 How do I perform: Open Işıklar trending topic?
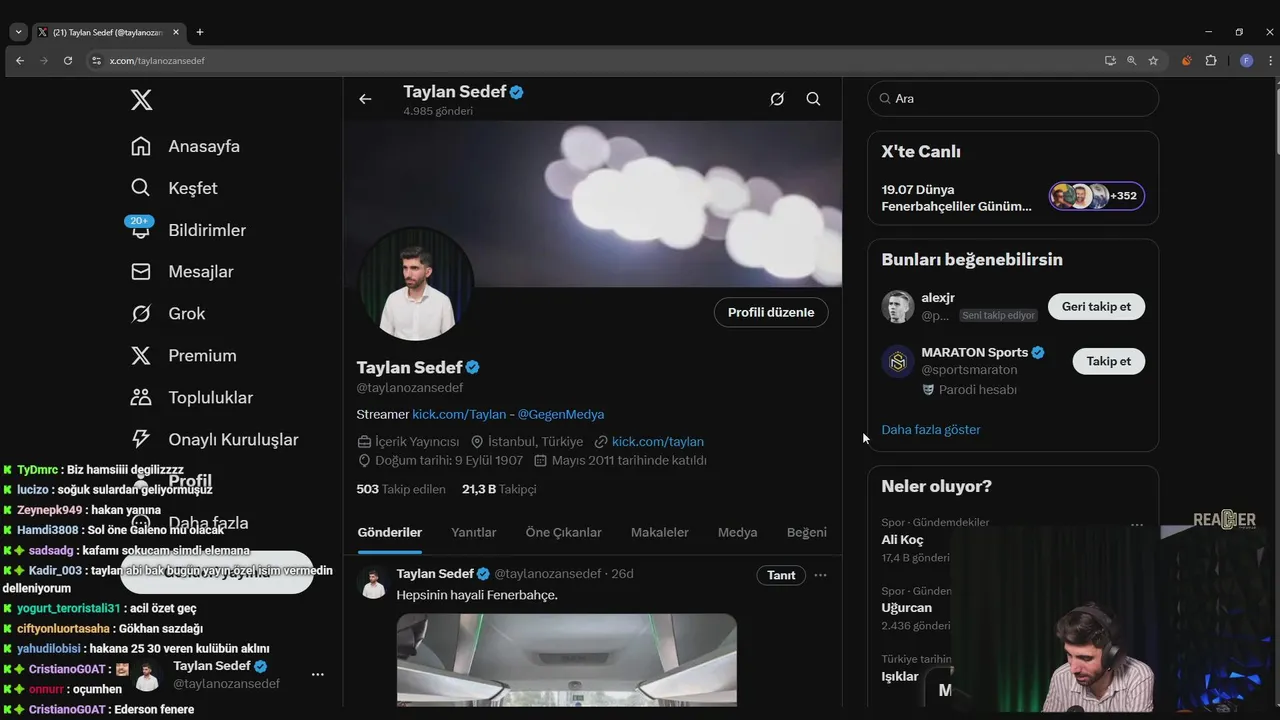click(900, 676)
